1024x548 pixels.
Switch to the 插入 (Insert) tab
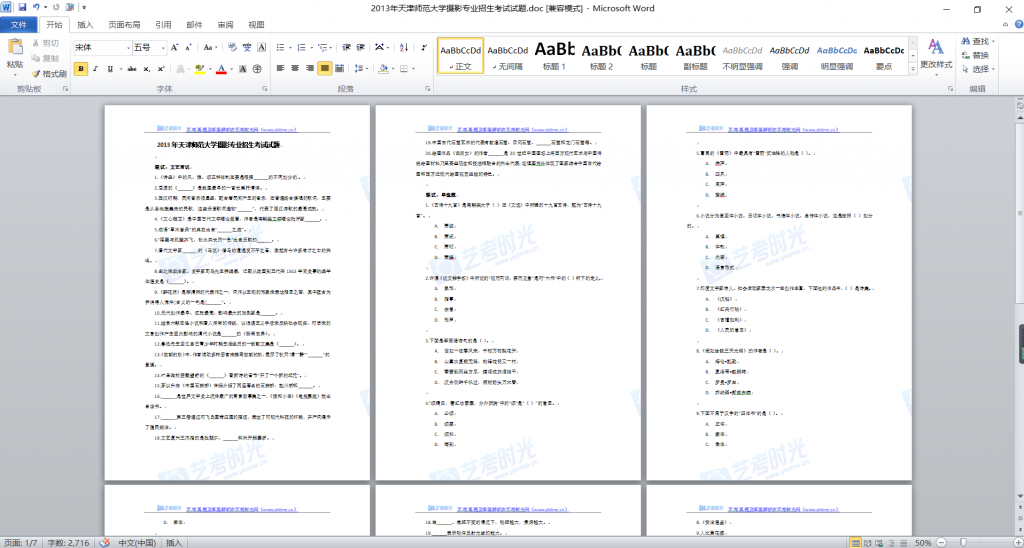86,24
